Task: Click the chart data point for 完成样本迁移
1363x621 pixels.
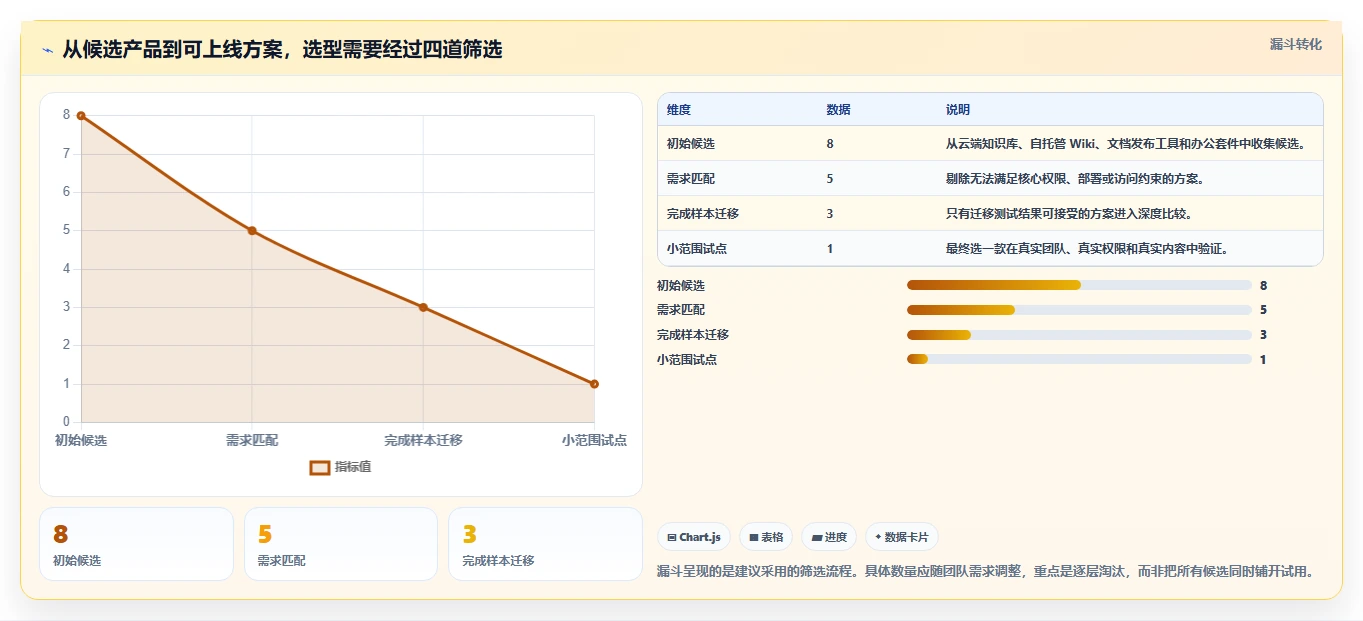Action: pos(423,307)
